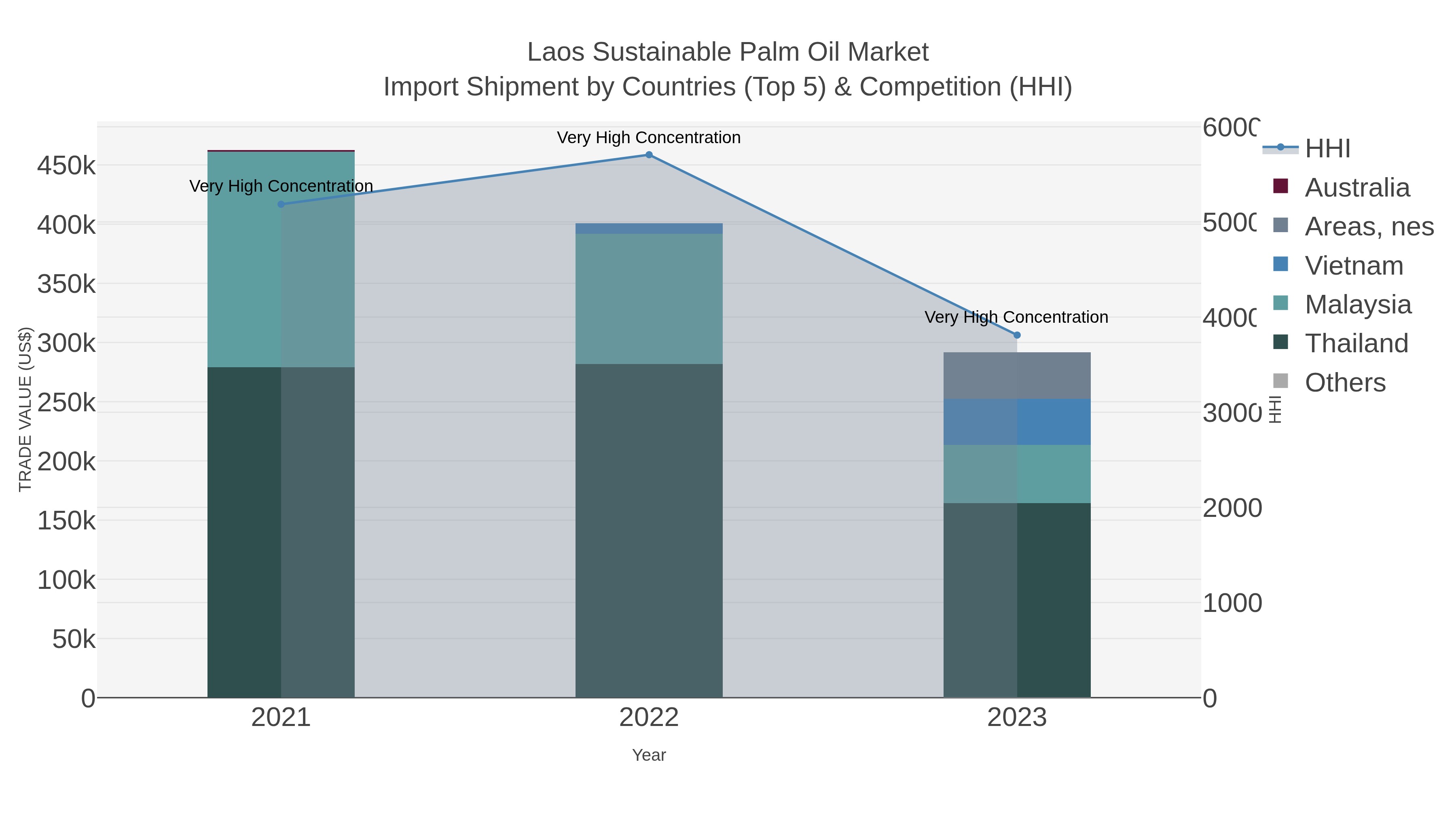Image resolution: width=1456 pixels, height=819 pixels.
Task: Click the TRADE VALUE (US$) axis title
Action: pos(25,409)
